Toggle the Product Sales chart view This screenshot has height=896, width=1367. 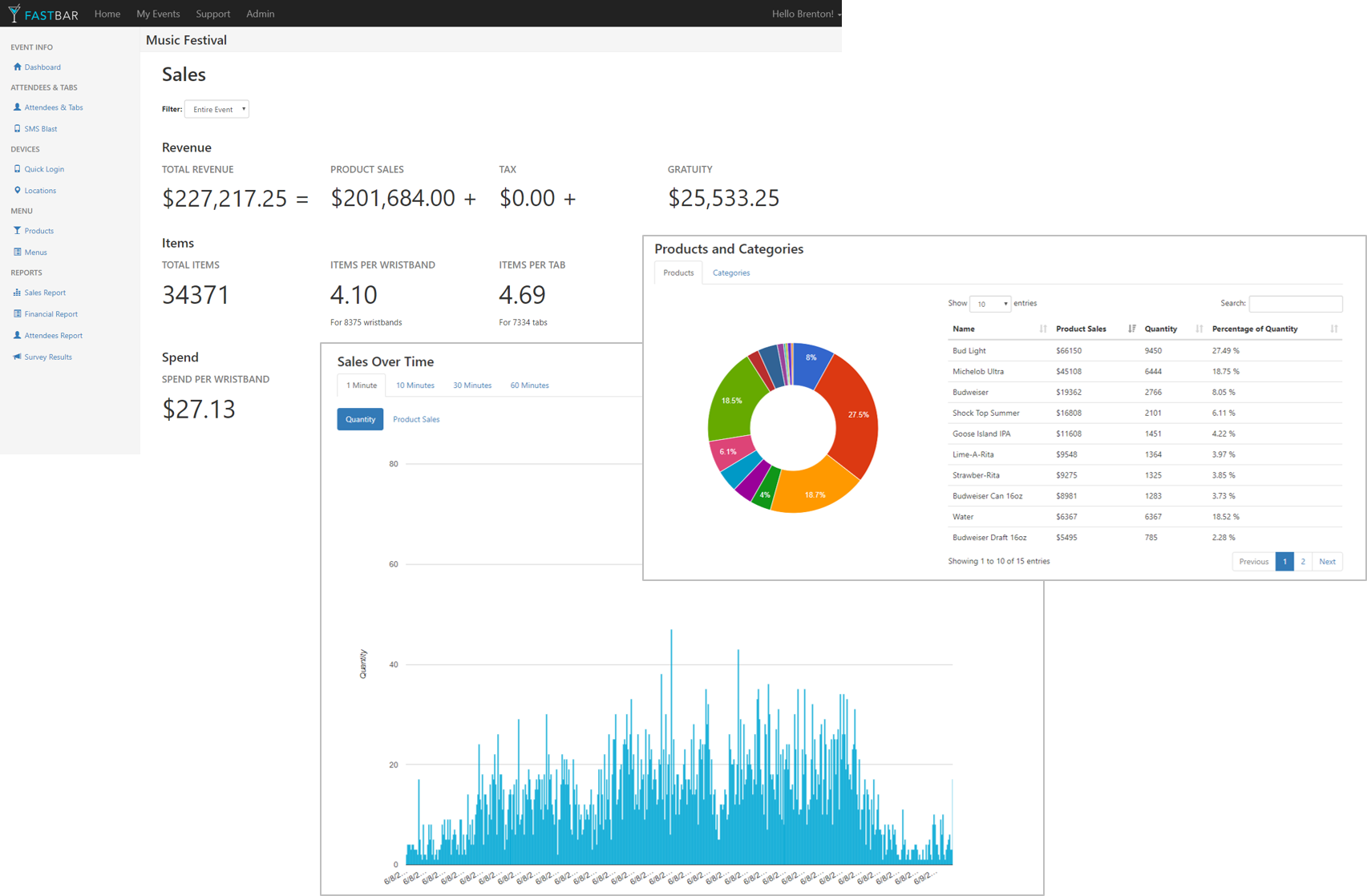pos(416,419)
